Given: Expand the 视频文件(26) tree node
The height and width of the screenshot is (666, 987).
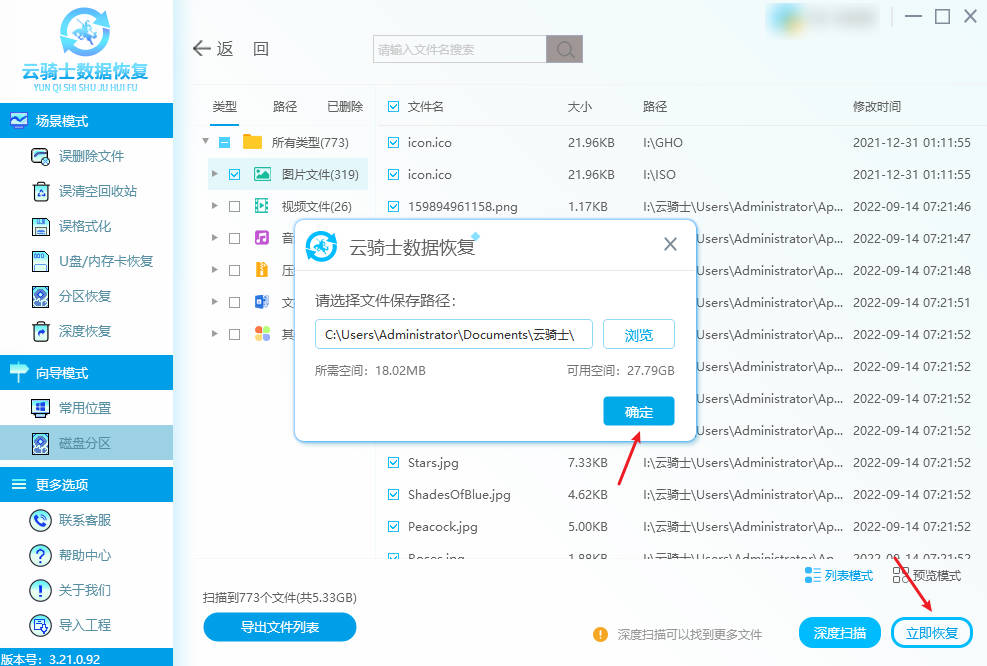Looking at the screenshot, I should tap(214, 206).
